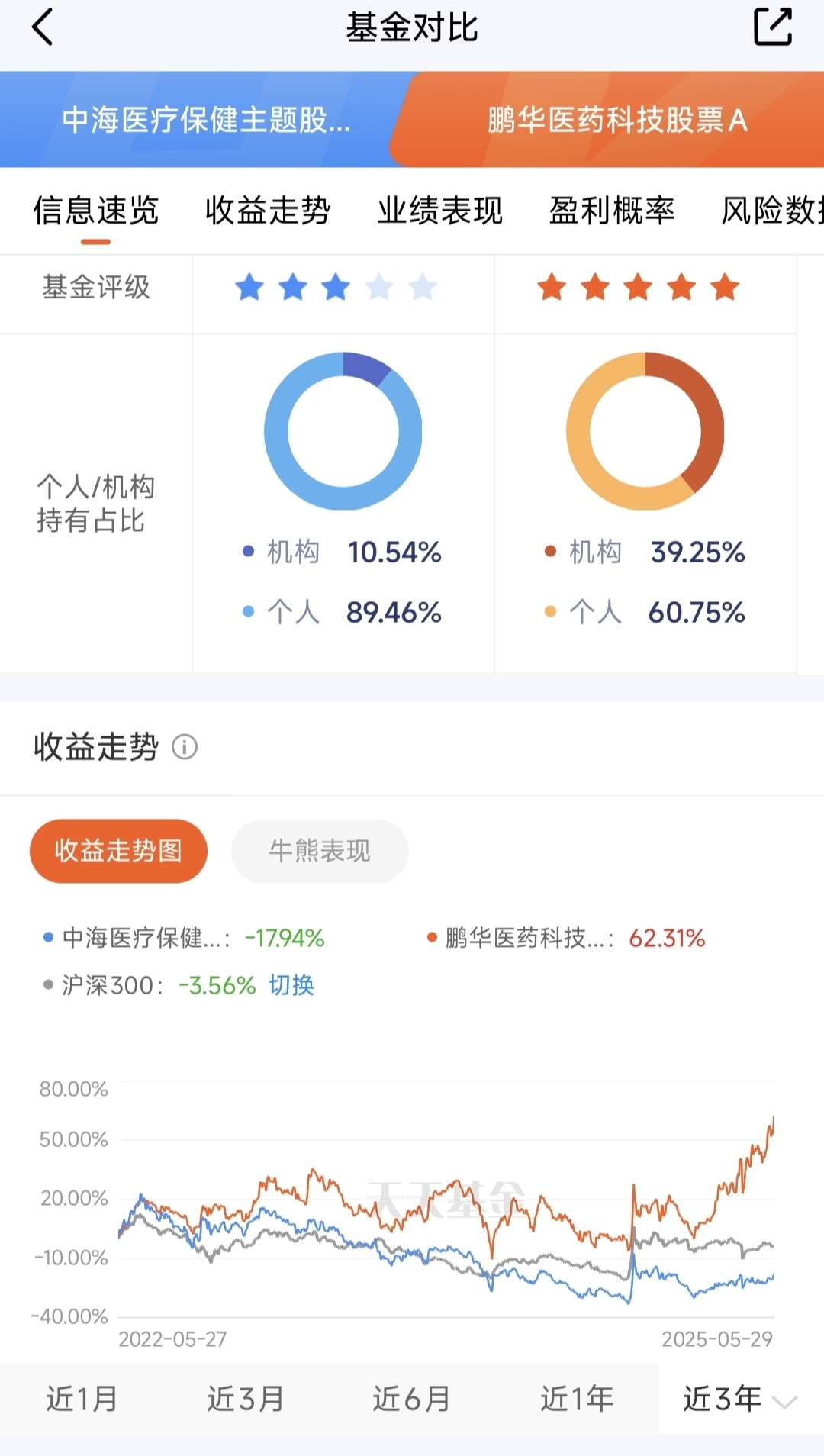Image resolution: width=824 pixels, height=1456 pixels.
Task: Tap the 切换 benchmark link
Action: (291, 985)
